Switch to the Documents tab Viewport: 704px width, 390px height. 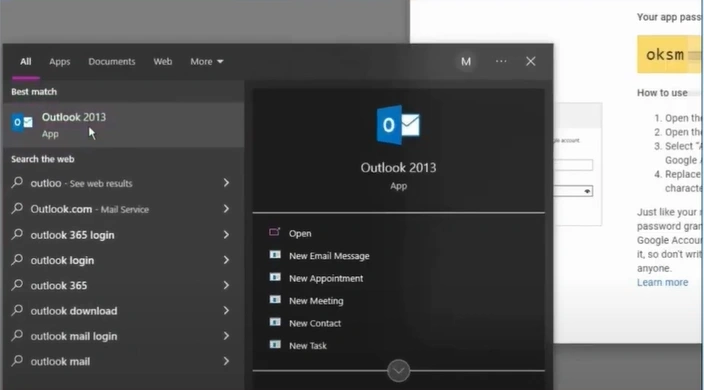point(112,61)
